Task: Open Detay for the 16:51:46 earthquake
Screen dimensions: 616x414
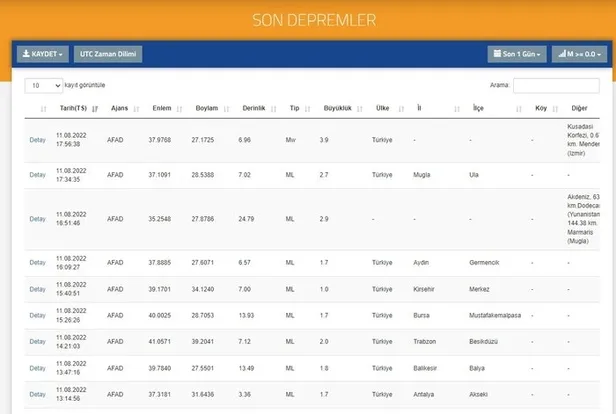Action: click(37, 219)
